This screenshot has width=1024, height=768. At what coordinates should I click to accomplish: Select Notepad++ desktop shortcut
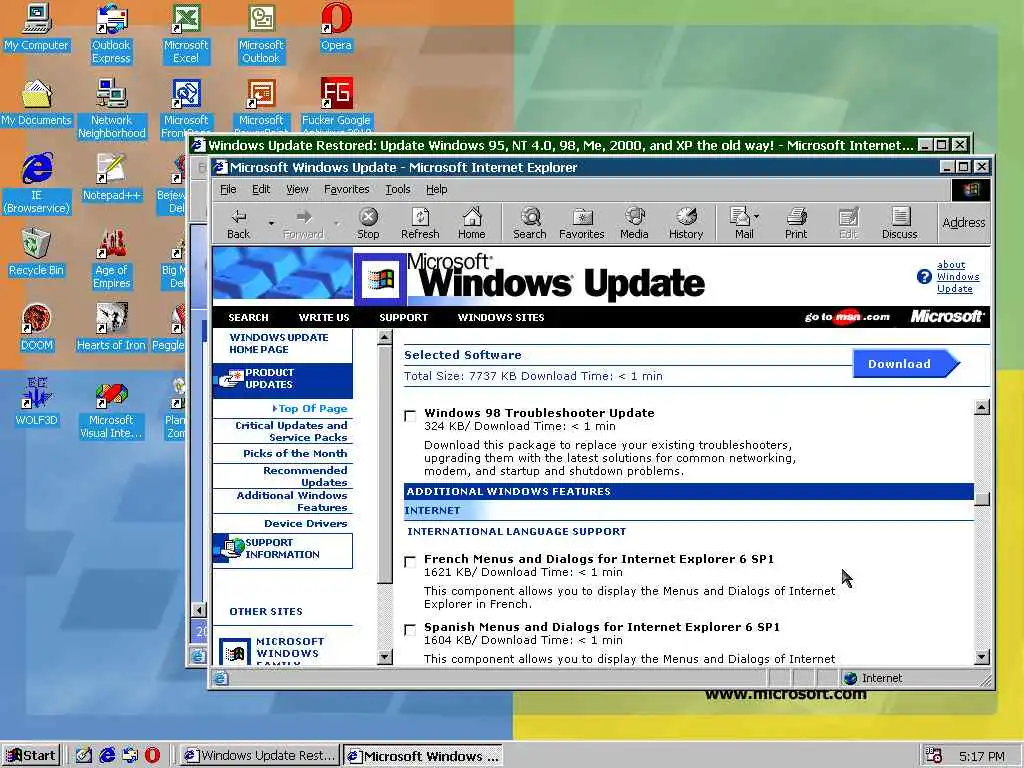tap(112, 178)
